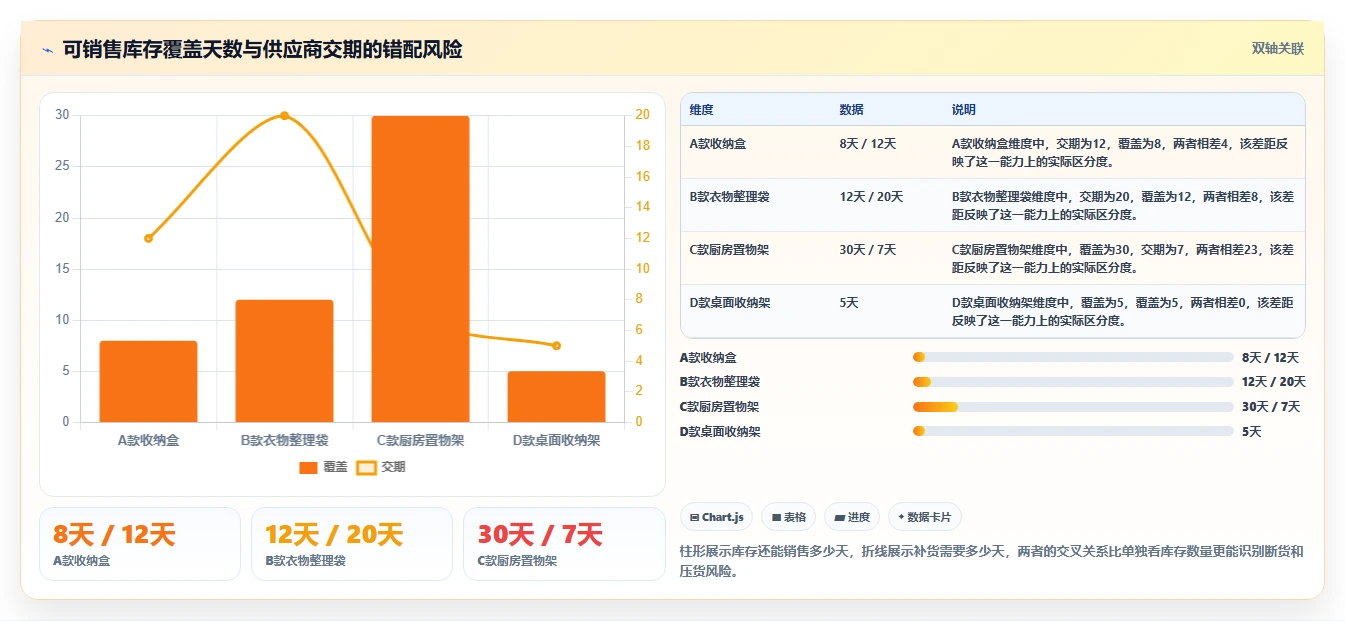Click table value 5天
Screen dimensions: 1345x621
tap(849, 302)
